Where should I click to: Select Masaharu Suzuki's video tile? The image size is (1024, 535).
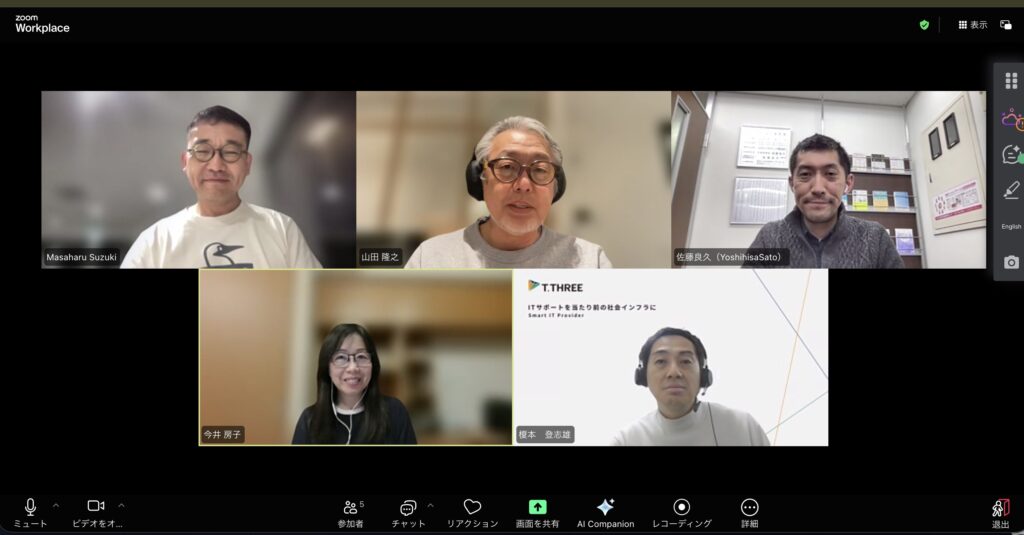198,180
